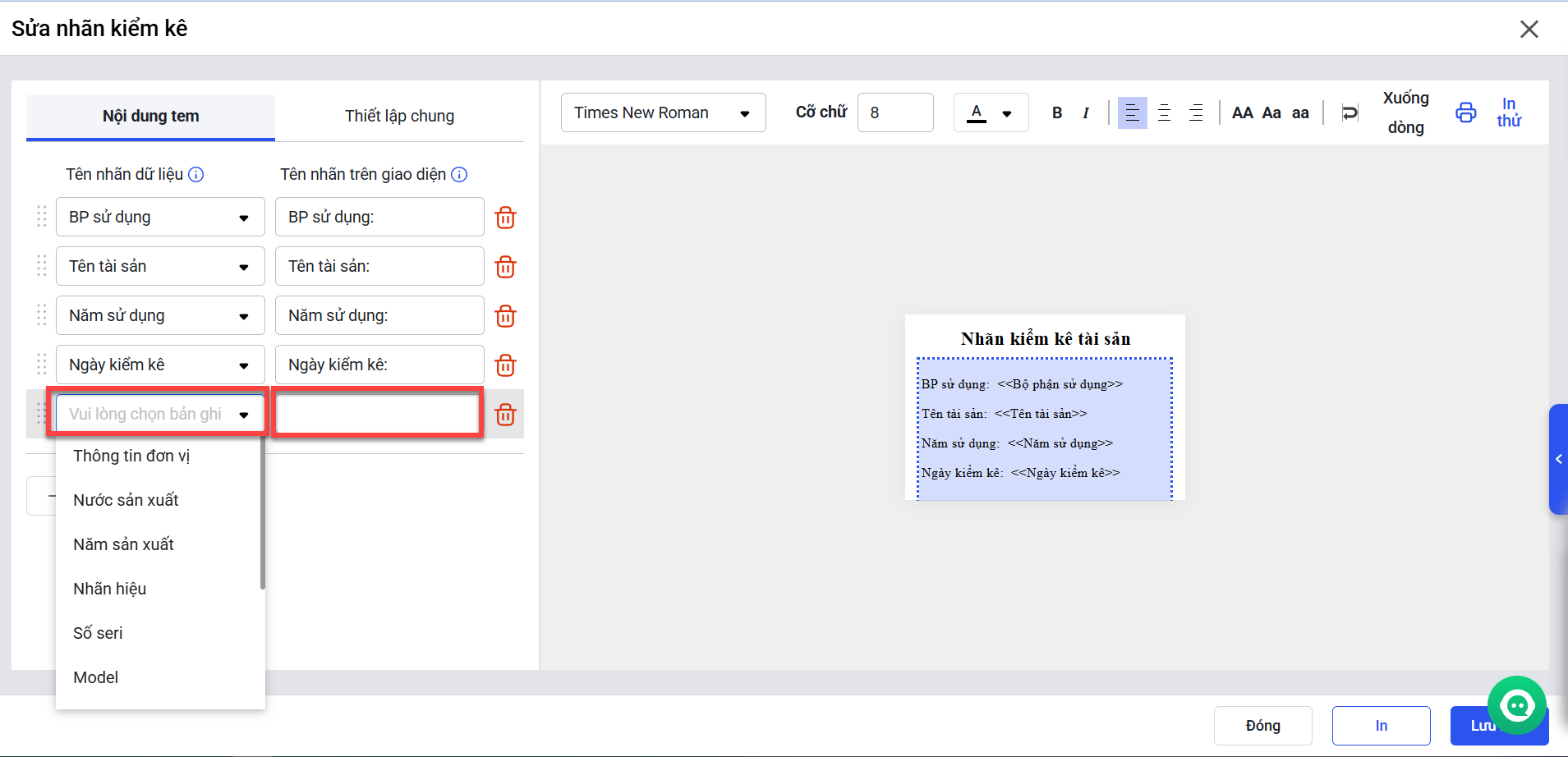Image resolution: width=1568 pixels, height=757 pixels.
Task: Apply capitalized Aa text style
Action: click(1271, 113)
